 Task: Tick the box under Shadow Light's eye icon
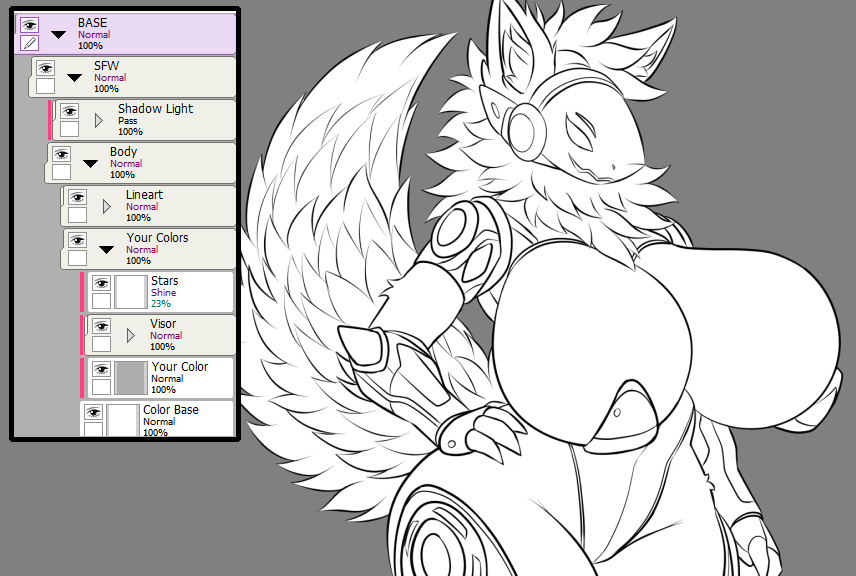69,129
